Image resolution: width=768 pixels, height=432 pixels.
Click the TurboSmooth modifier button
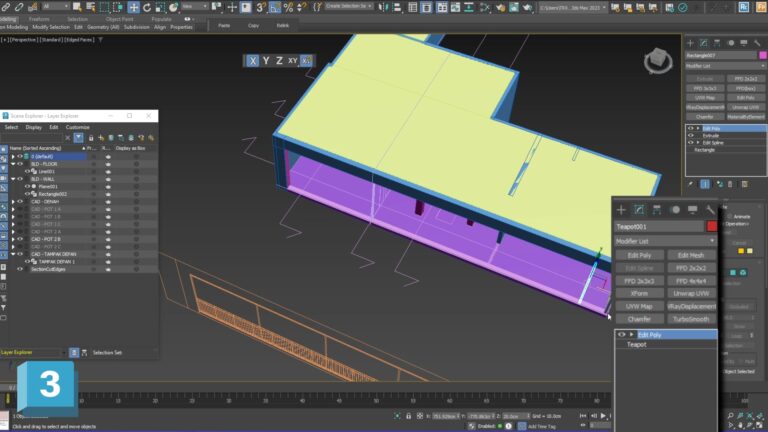691,319
